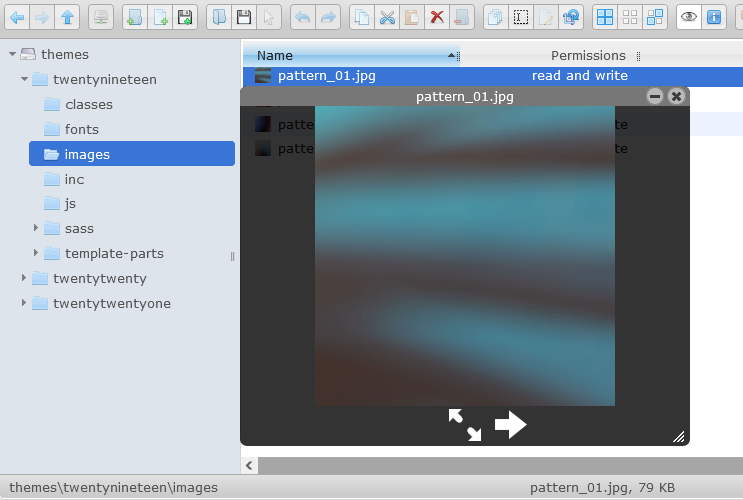Click the horizontal scrollbar of file list
Screen dimensions: 743x500
pos(500,466)
